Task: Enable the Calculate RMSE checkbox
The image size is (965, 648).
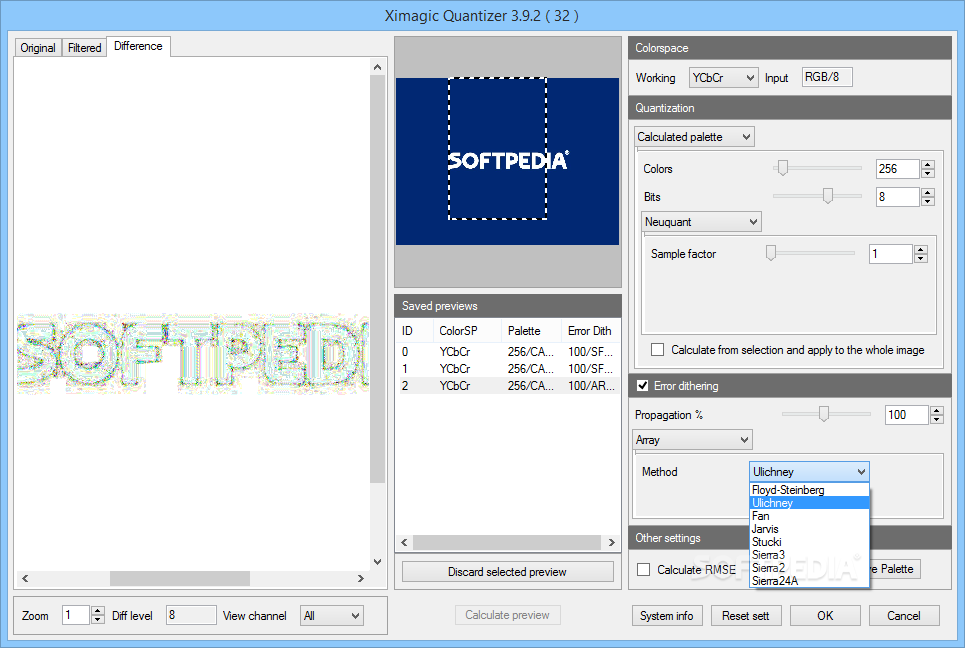Action: (x=643, y=569)
